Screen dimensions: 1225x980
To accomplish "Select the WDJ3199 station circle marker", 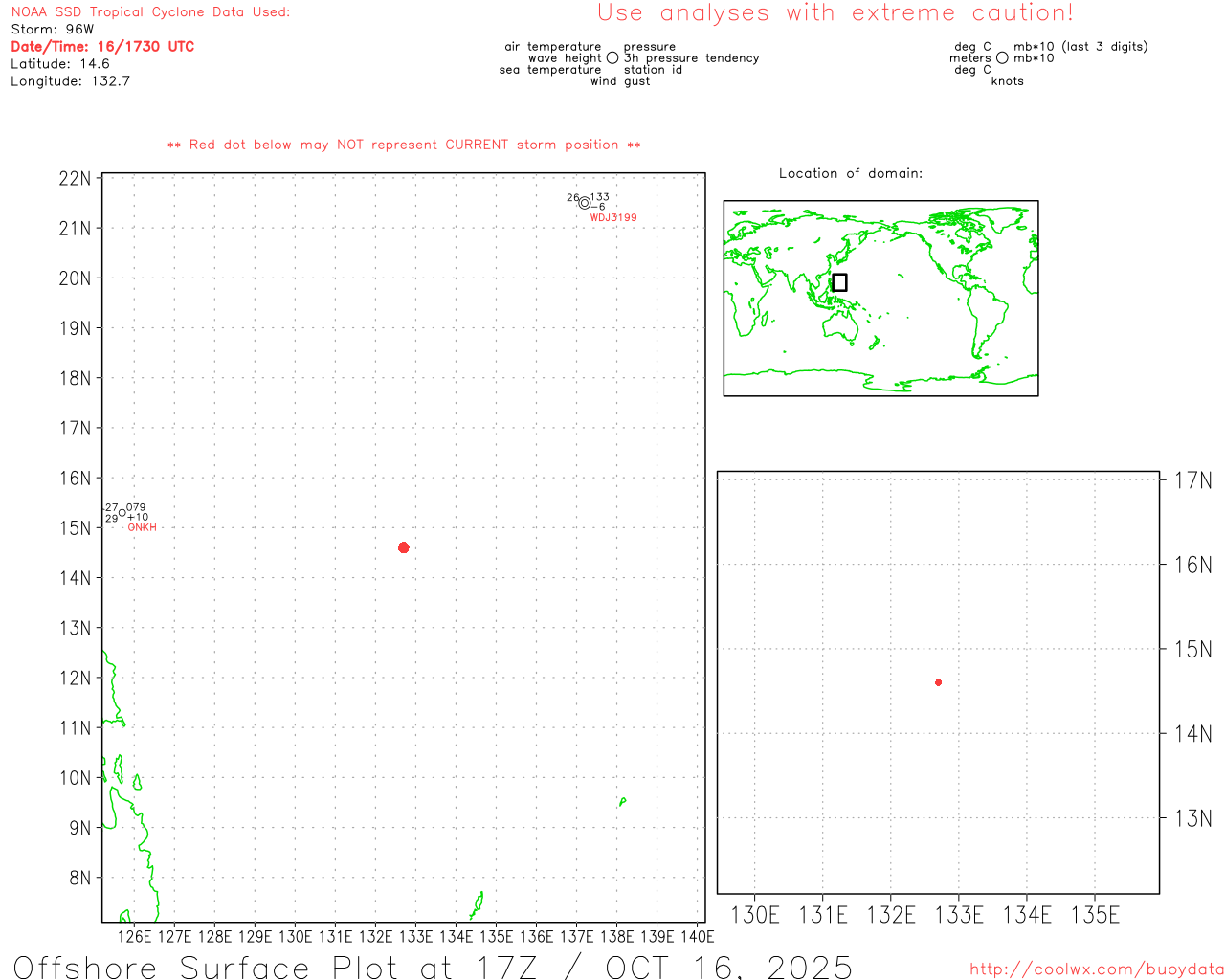I will 585,203.
